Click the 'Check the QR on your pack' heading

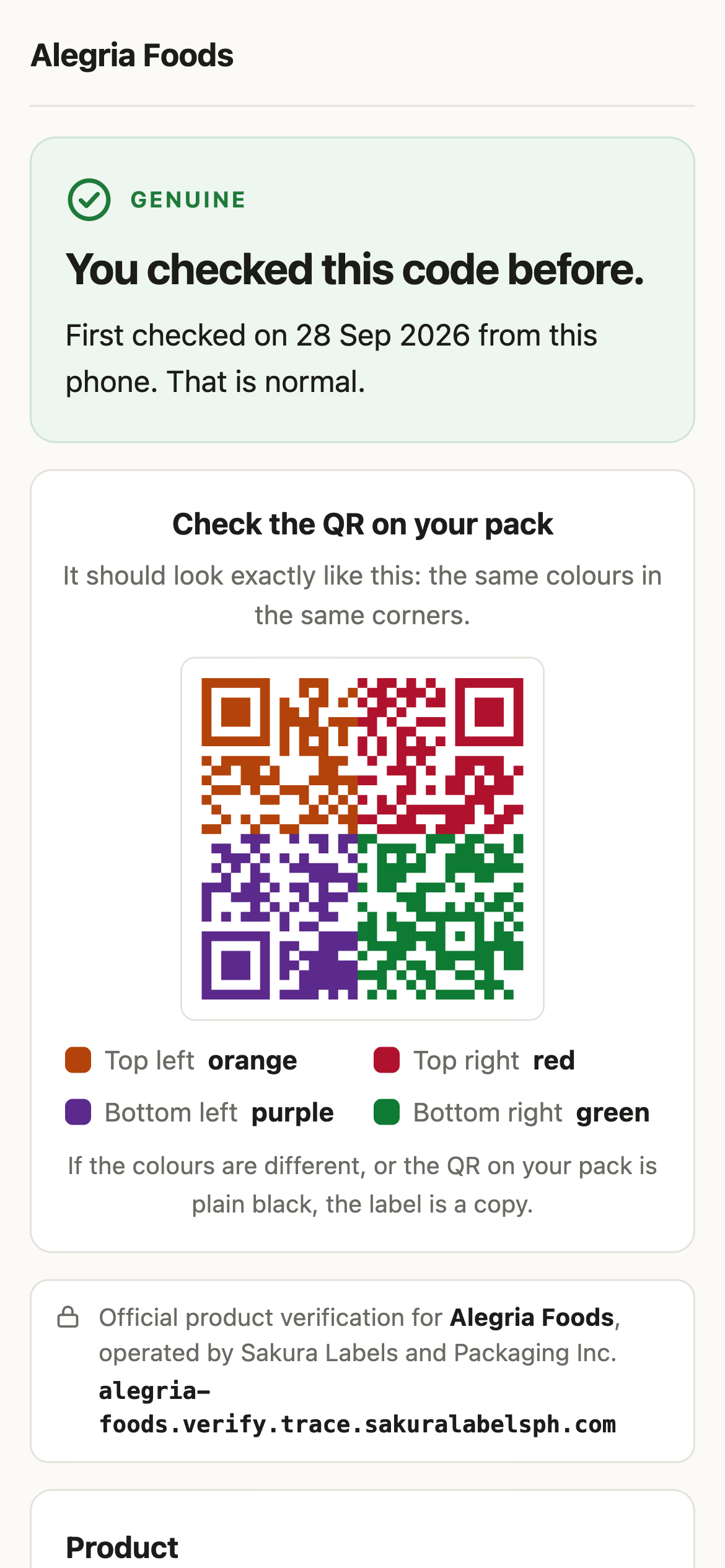point(362,524)
